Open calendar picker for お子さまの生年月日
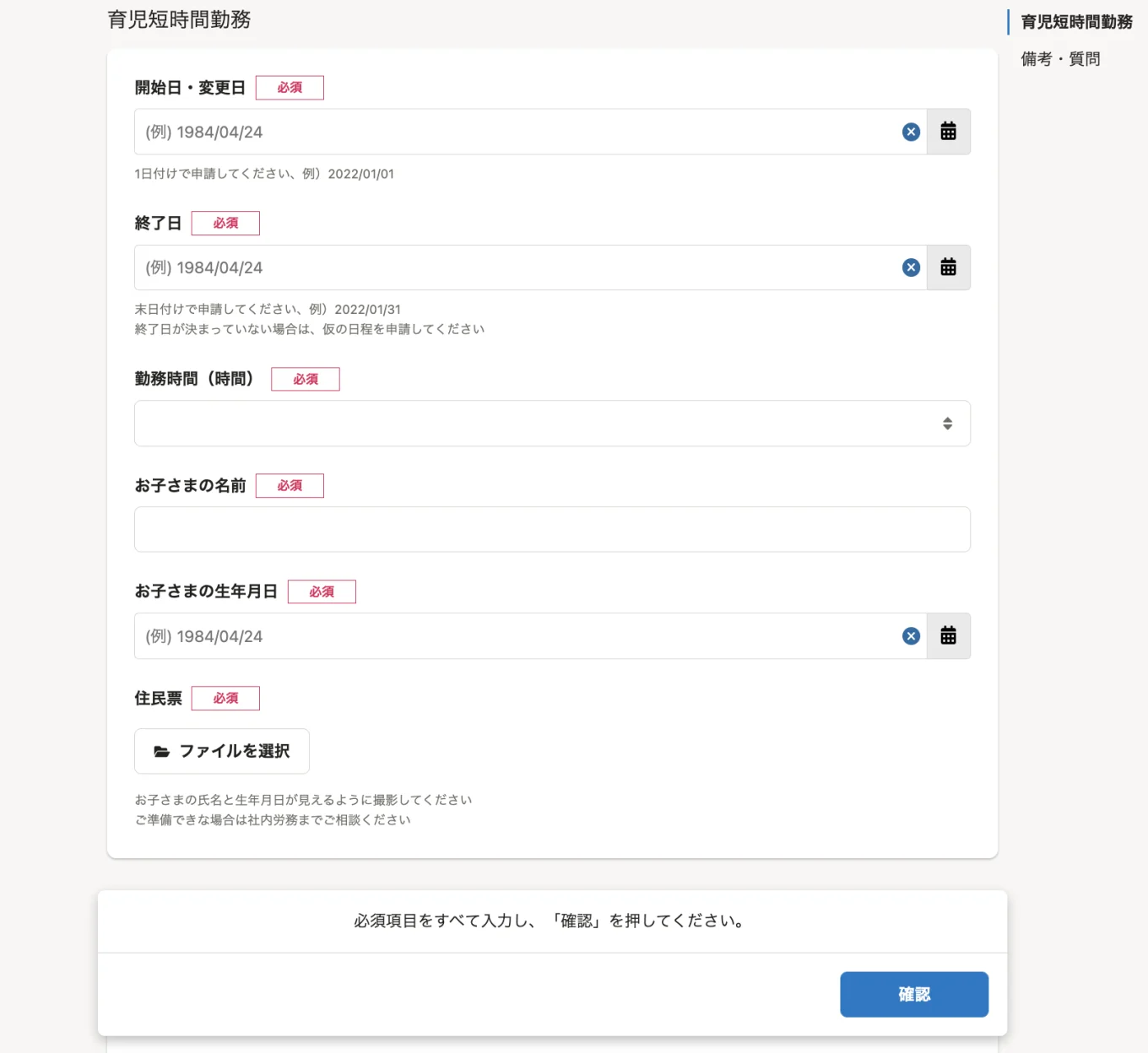Viewport: 1148px width, 1053px height. pyautogui.click(x=948, y=636)
